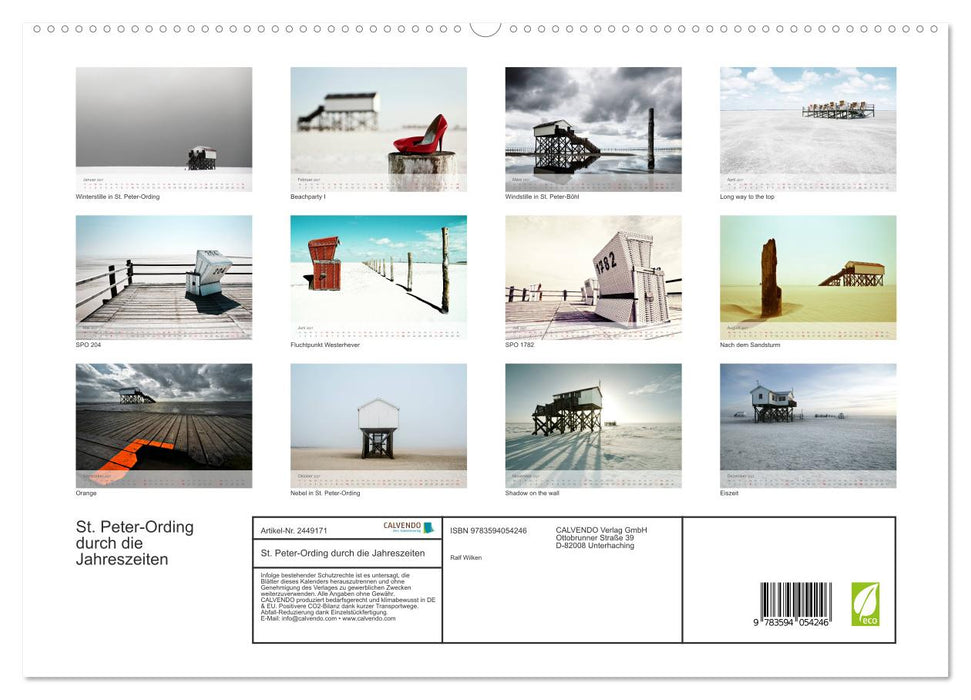Click the hanging notch in the spiral binding

pos(485,29)
